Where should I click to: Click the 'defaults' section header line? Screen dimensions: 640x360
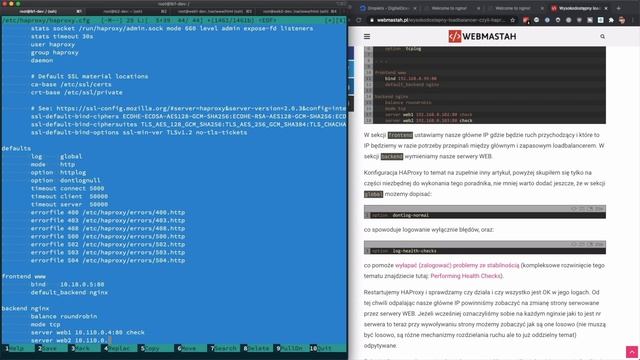click(x=16, y=148)
